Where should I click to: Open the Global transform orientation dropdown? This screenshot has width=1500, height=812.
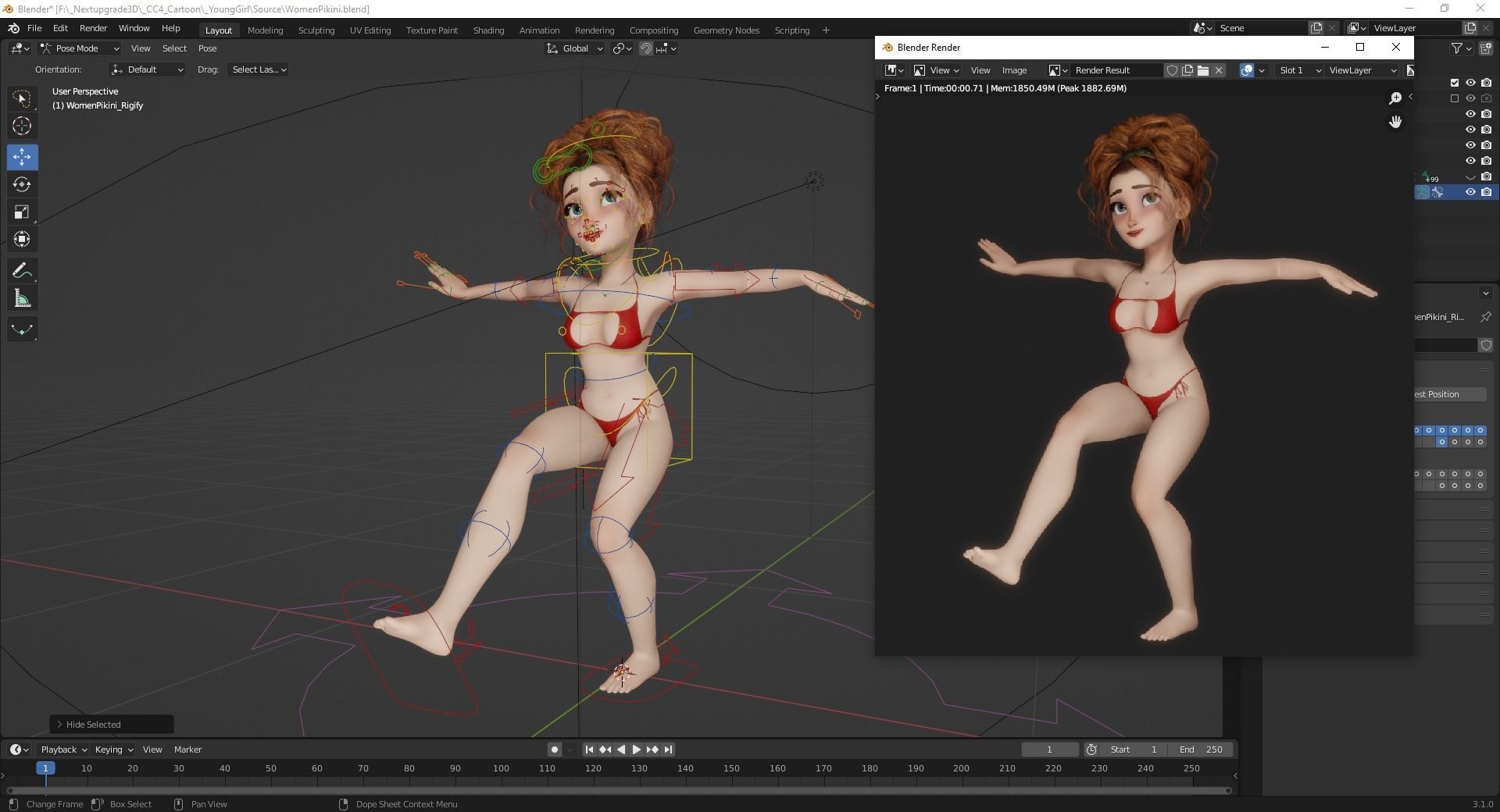(x=574, y=48)
